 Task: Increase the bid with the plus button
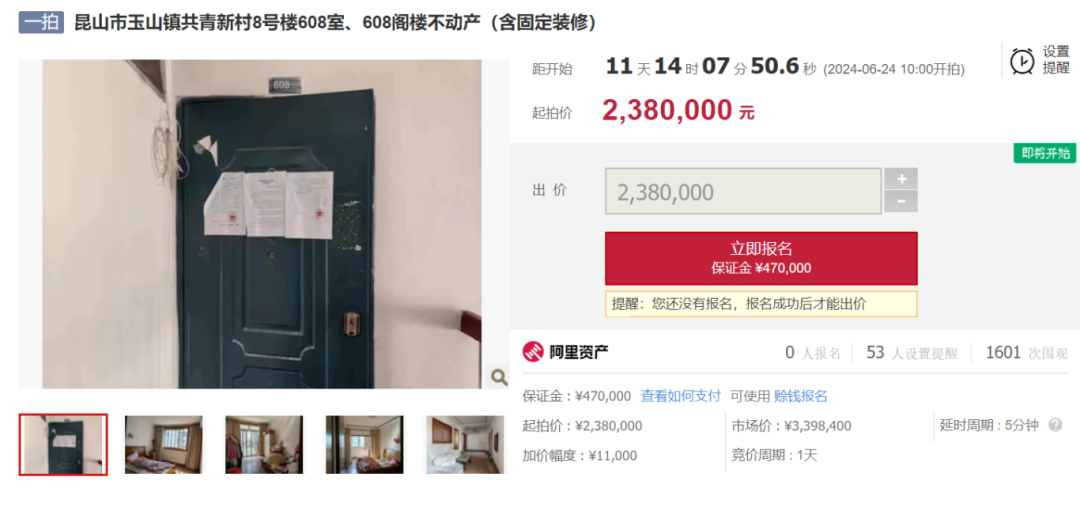point(901,179)
